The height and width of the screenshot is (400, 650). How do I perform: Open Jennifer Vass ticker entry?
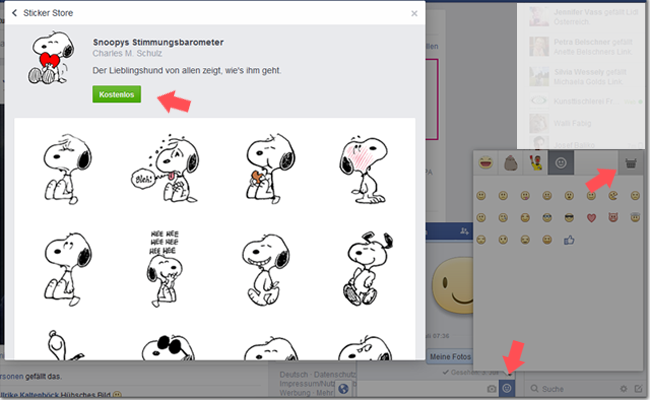tap(585, 17)
